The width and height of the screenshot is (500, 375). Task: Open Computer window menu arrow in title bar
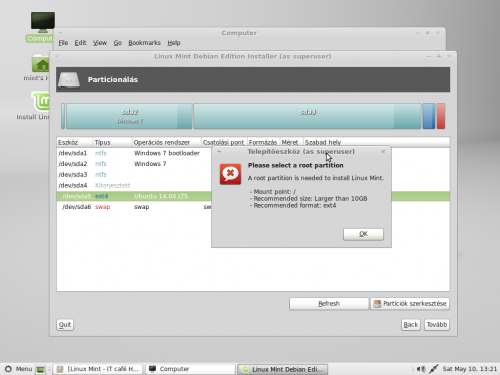pyautogui.click(x=60, y=33)
